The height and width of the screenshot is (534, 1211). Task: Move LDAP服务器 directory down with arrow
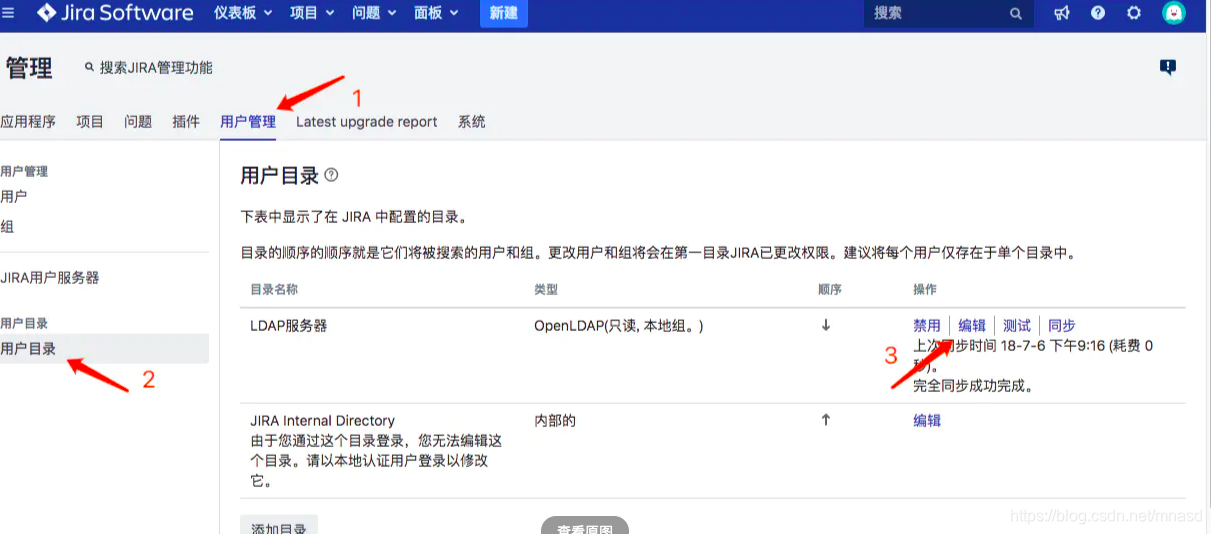826,325
